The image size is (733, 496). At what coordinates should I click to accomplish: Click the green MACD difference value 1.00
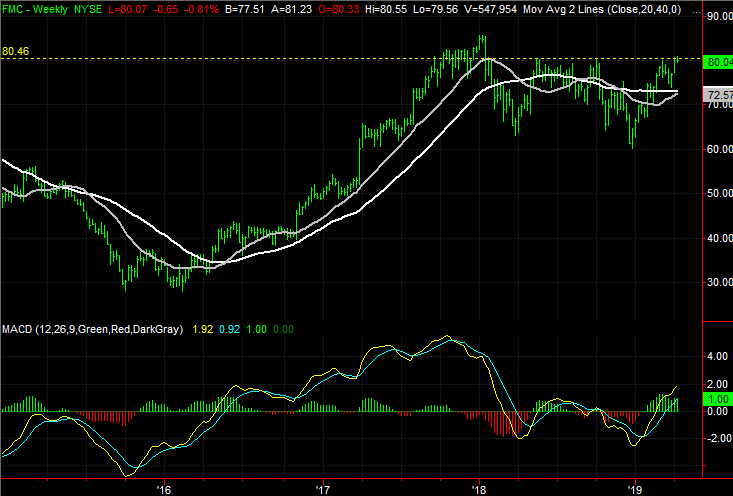pyautogui.click(x=256, y=330)
